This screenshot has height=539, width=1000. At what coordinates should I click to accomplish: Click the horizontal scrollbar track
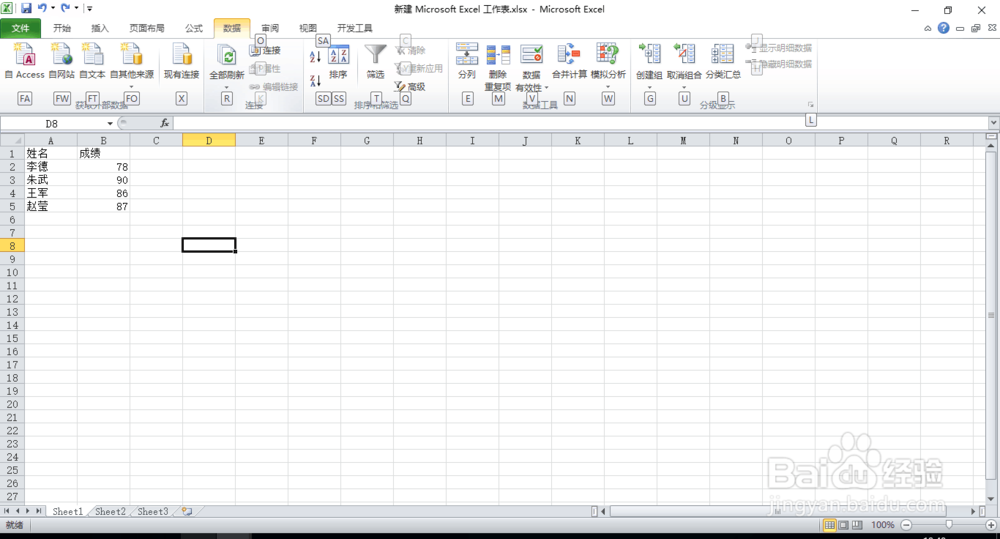pyautogui.click(x=788, y=511)
